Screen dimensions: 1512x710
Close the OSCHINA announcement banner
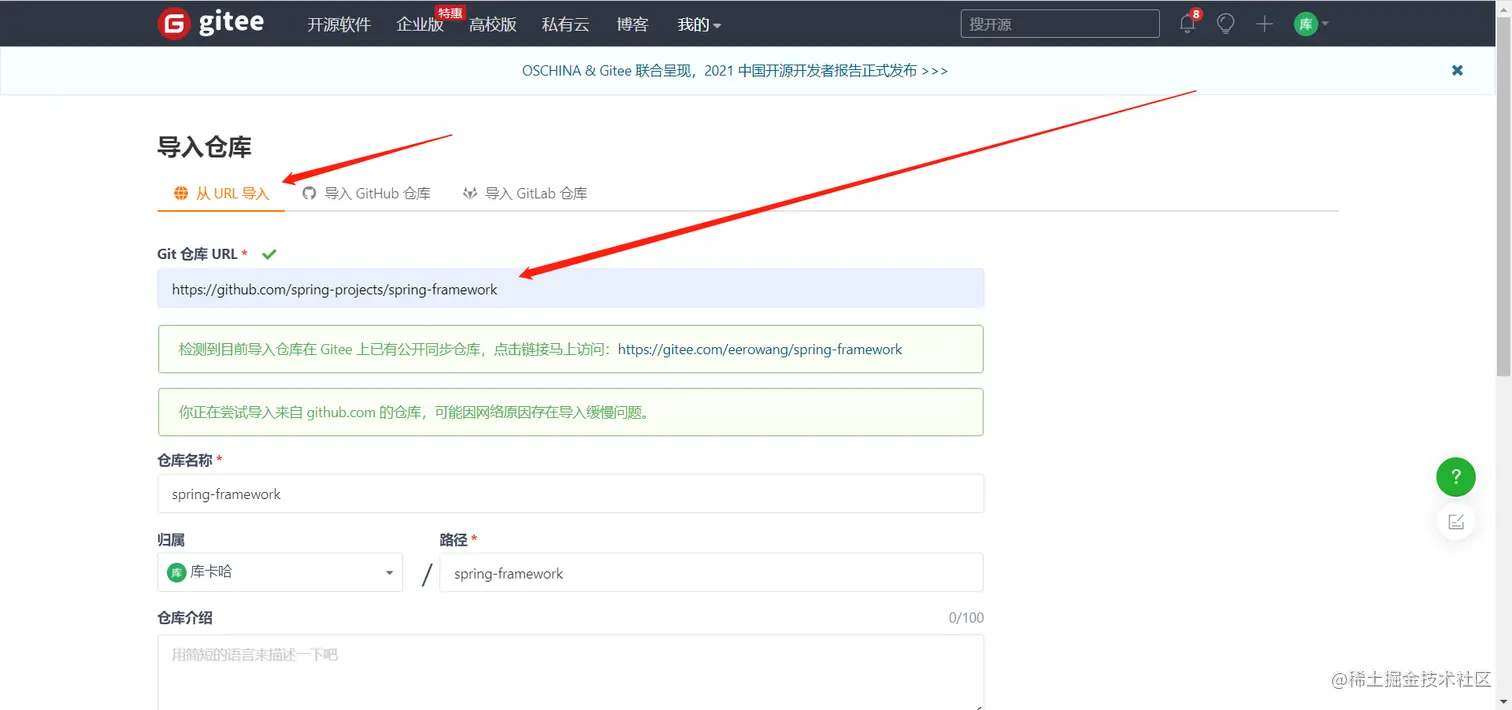(1457, 70)
